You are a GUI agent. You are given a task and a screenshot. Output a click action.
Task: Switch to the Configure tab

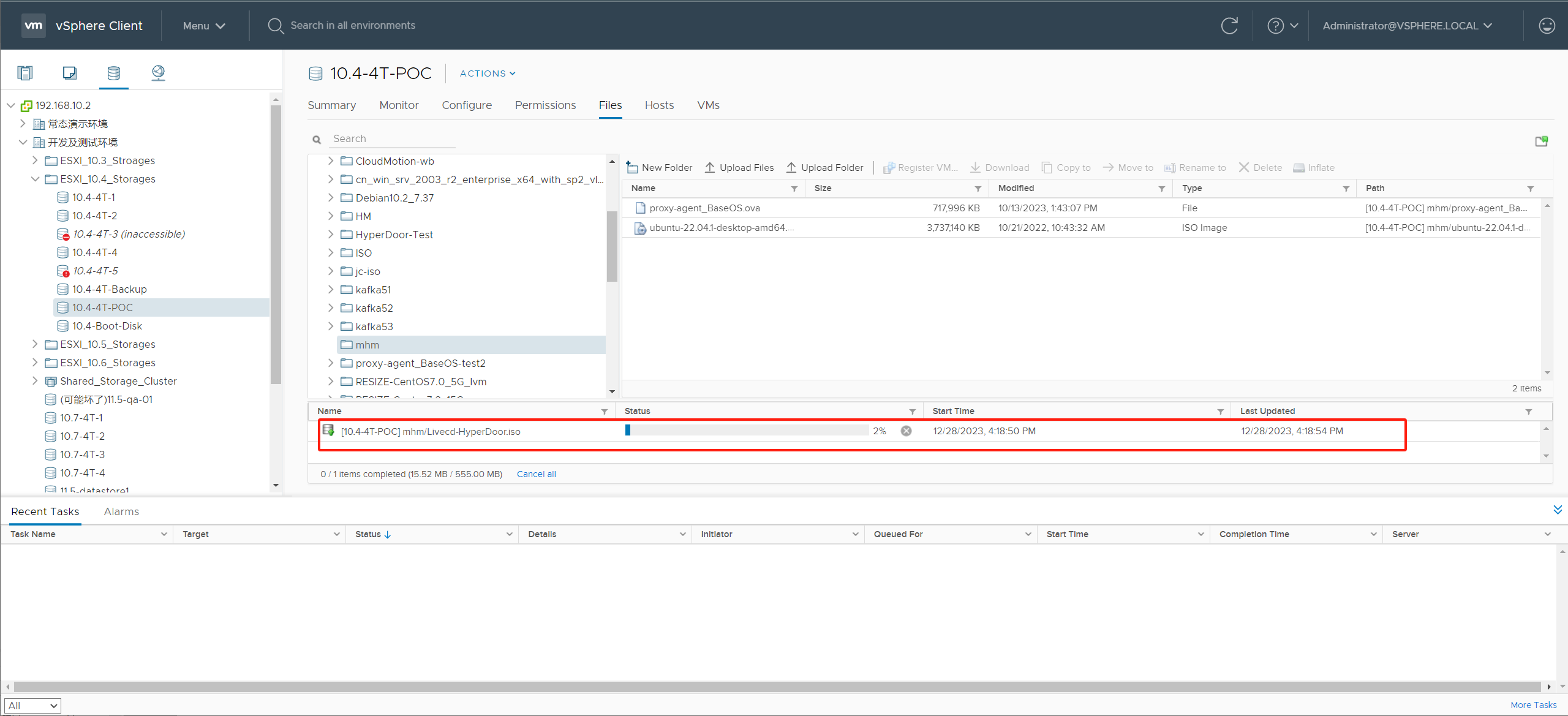[x=467, y=105]
